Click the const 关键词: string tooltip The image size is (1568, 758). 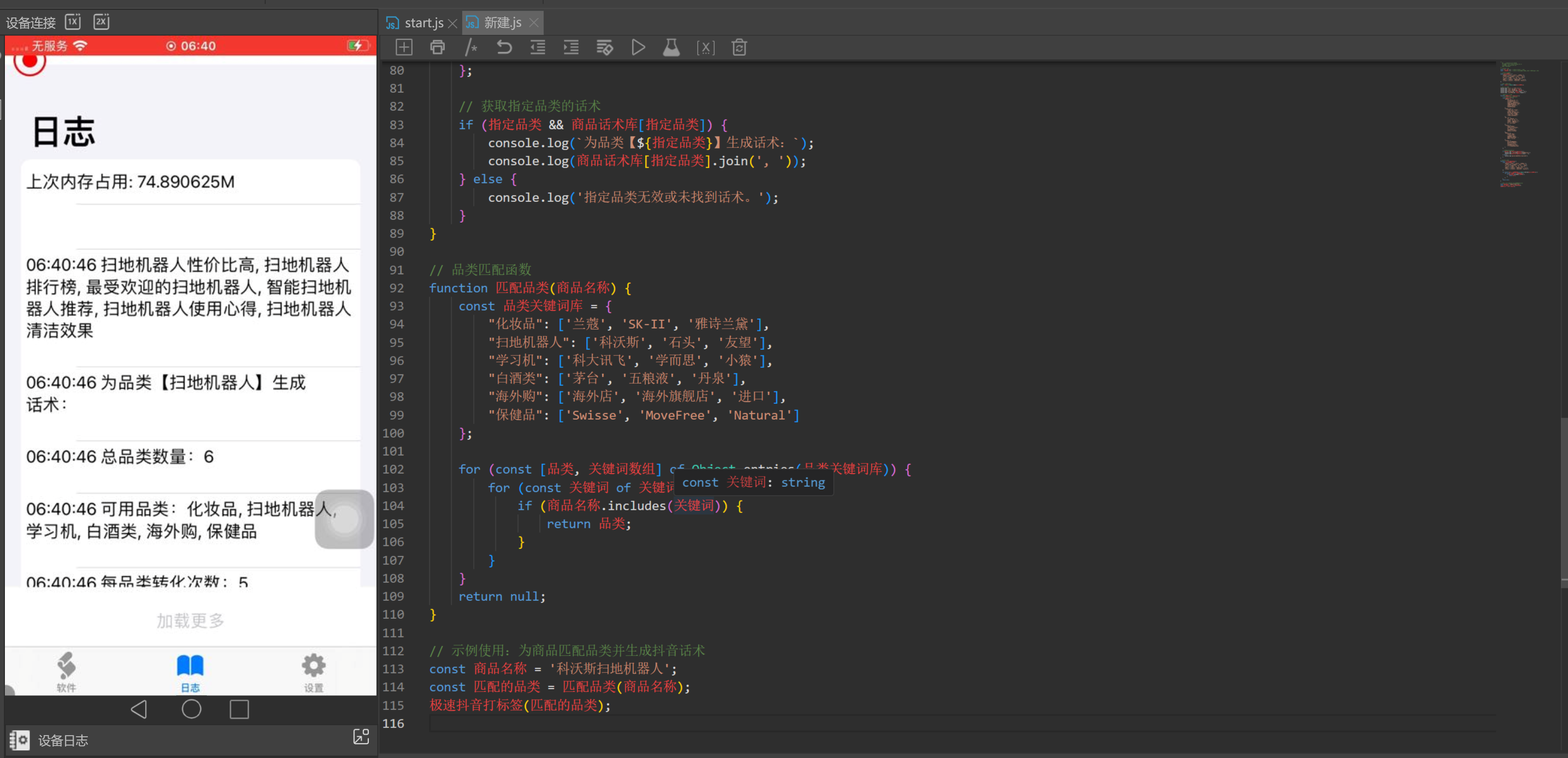pos(753,482)
